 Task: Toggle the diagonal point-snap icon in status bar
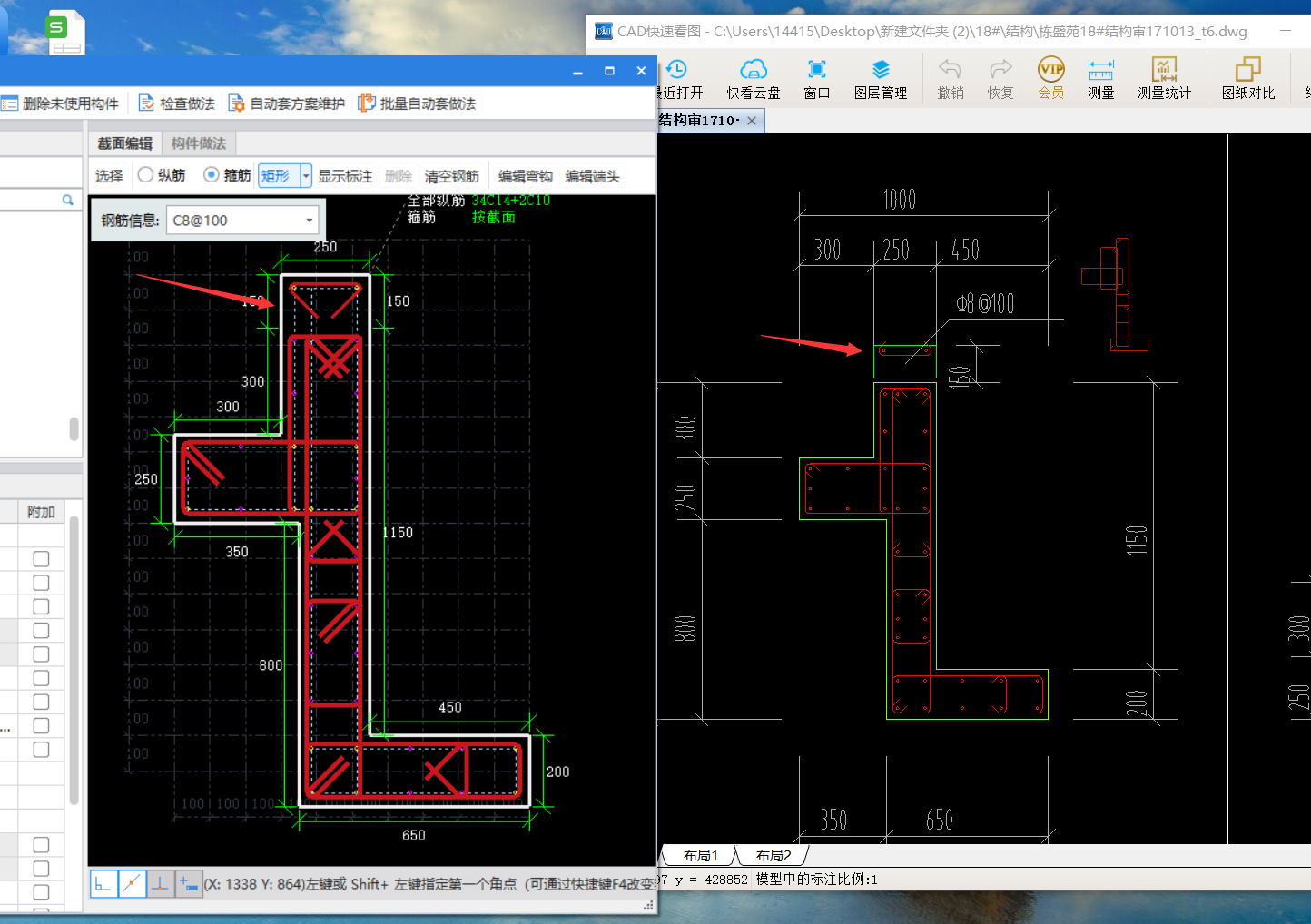[x=132, y=883]
